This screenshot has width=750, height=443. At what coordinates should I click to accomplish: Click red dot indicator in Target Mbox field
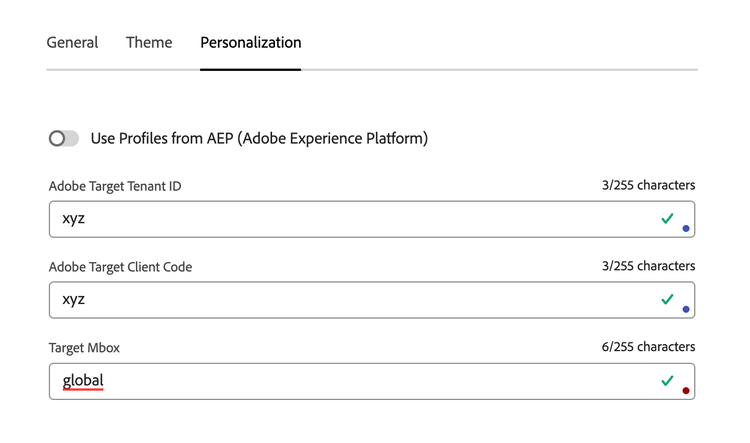click(x=686, y=390)
